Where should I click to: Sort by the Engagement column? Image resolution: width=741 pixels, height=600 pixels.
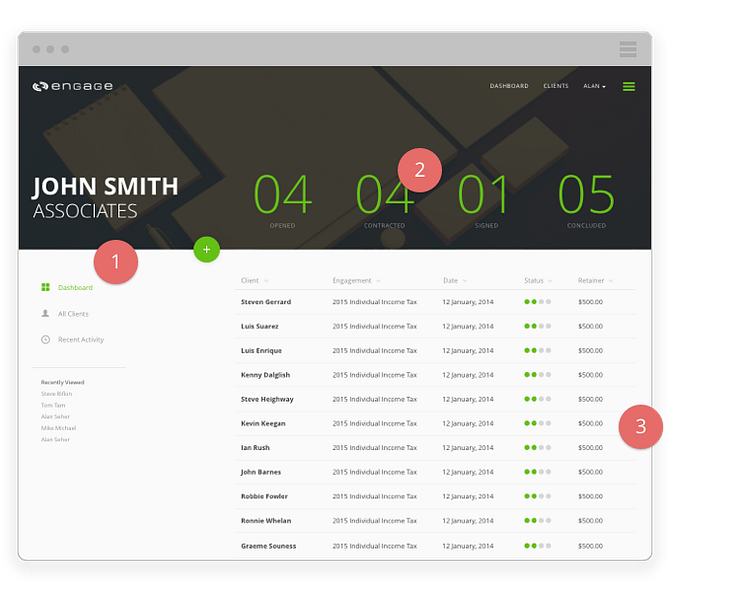(x=356, y=281)
